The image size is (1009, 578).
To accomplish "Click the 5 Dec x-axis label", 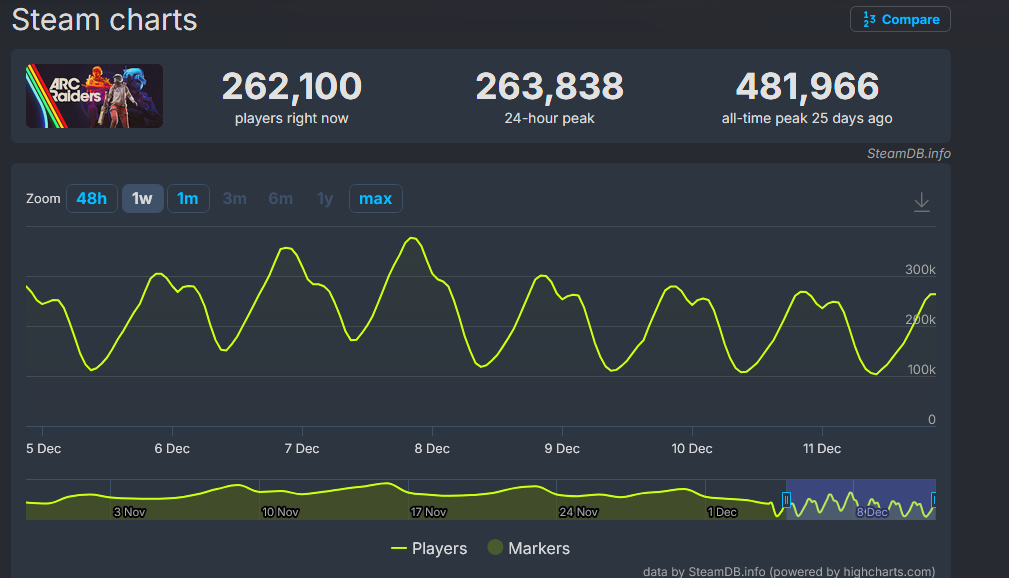I will pyautogui.click(x=43, y=449).
